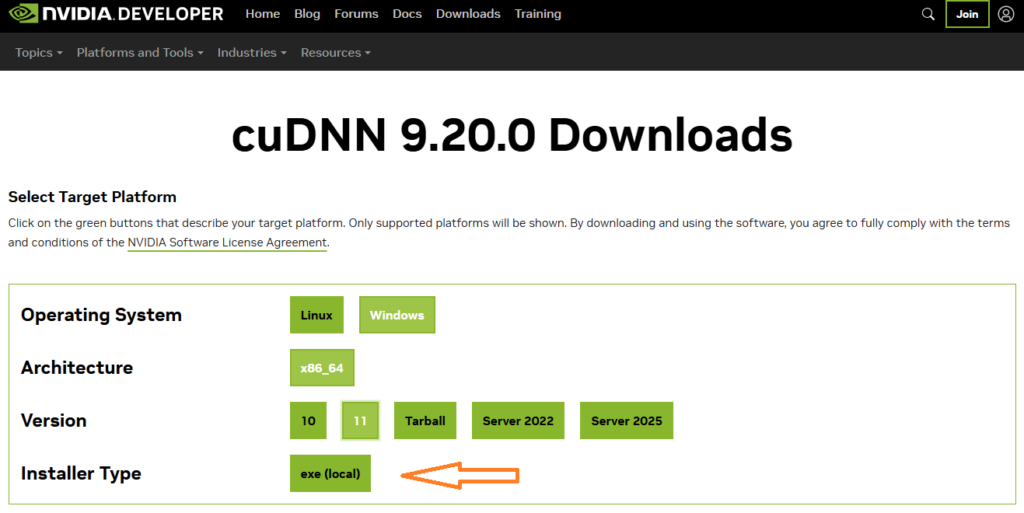Open the NVIDIA Software License Agreement link
The image size is (1024, 513).
point(227,243)
